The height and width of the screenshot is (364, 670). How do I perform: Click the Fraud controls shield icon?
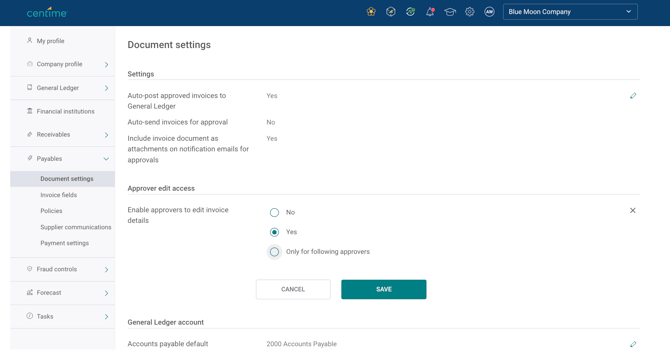[29, 269]
